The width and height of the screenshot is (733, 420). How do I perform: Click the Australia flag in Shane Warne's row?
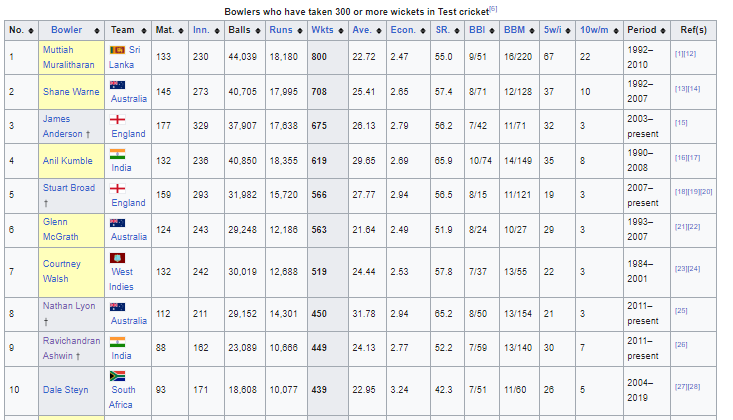(117, 85)
